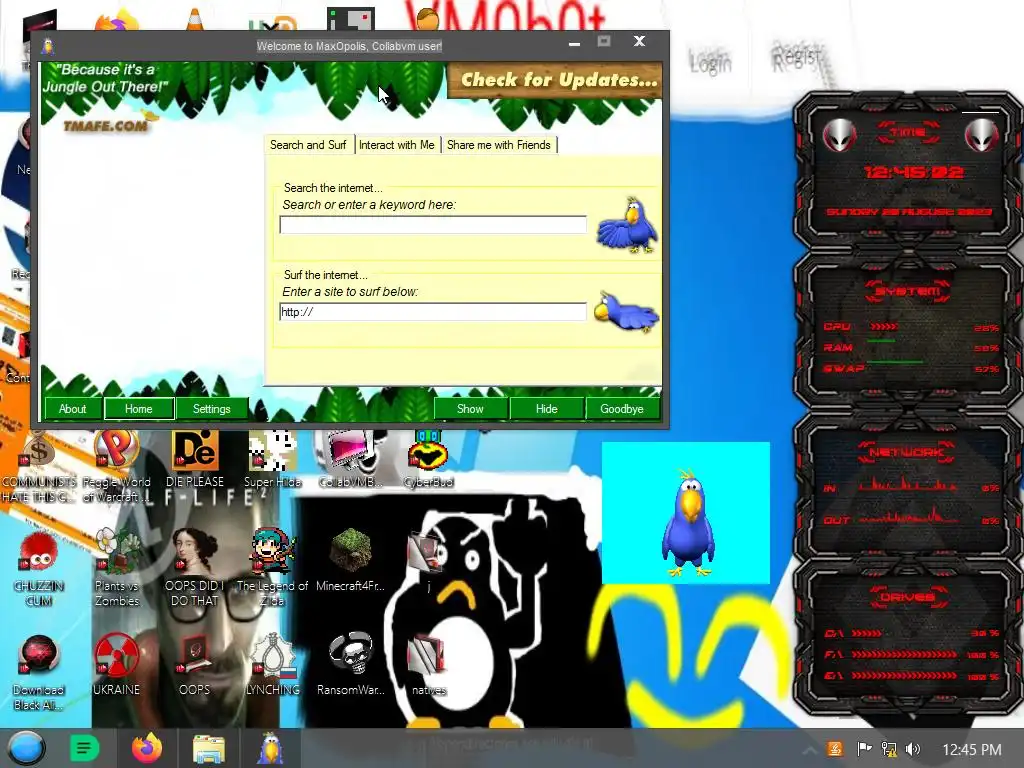Click the blue bird desktop character

pyautogui.click(x=687, y=522)
